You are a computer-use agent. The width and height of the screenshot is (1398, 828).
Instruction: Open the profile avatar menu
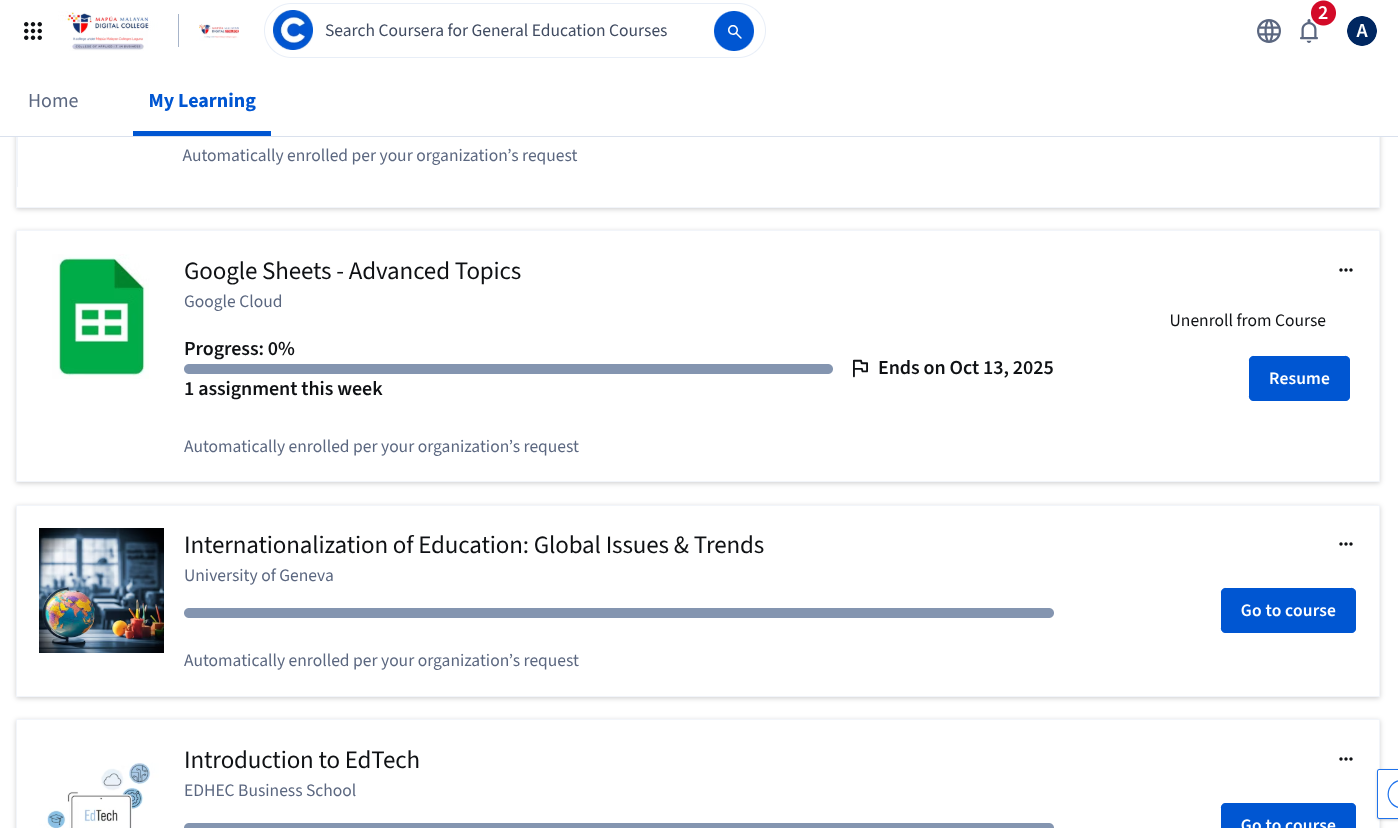[x=1361, y=30]
